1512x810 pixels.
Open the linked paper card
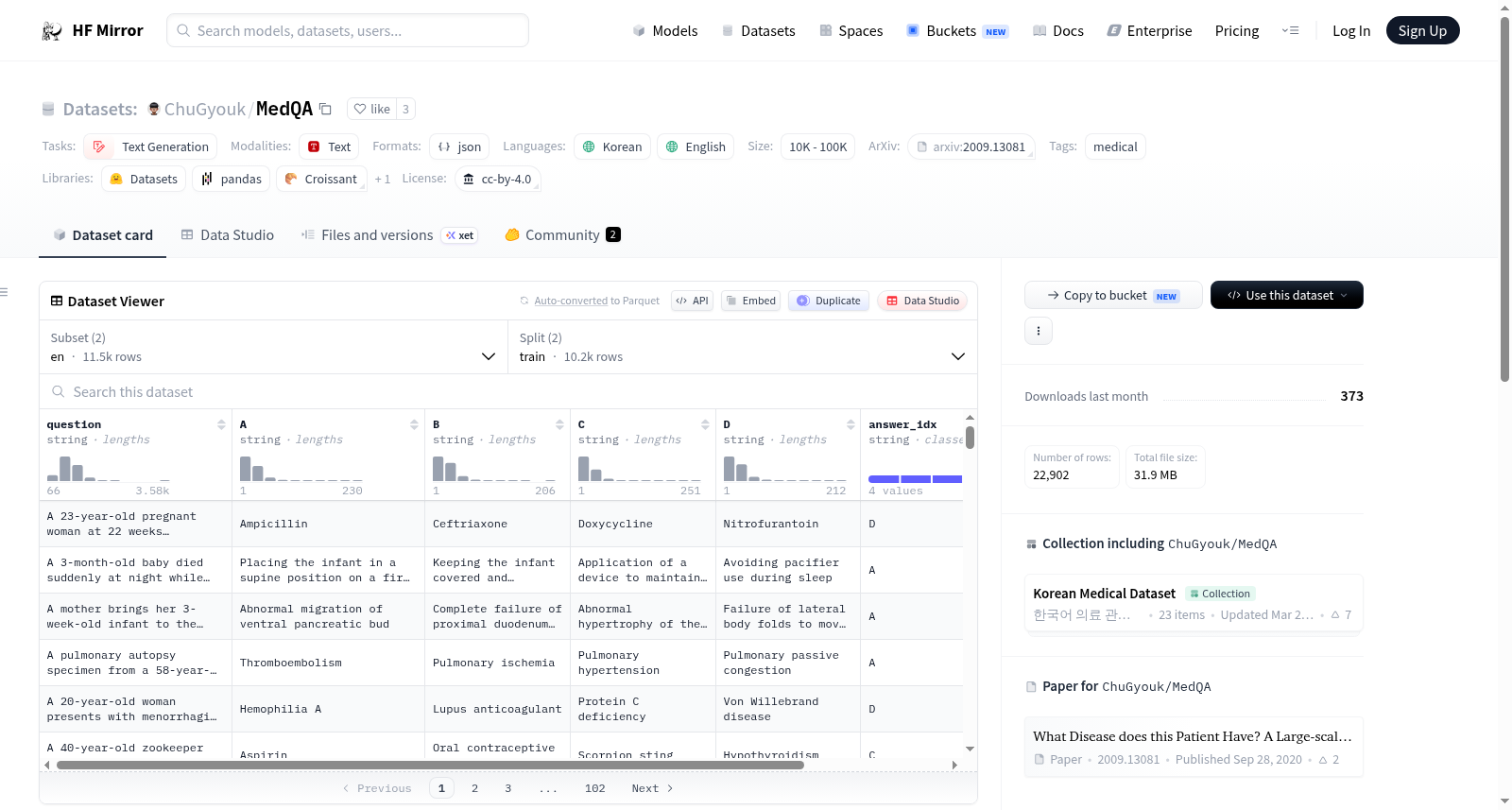point(1194,747)
